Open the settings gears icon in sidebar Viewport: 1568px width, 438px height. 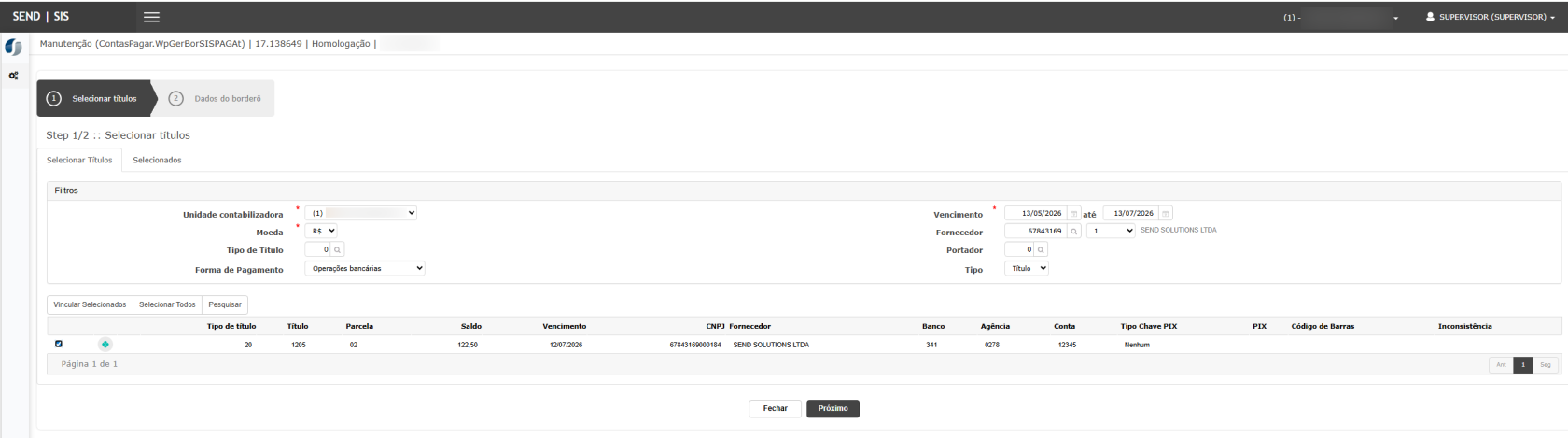14,77
